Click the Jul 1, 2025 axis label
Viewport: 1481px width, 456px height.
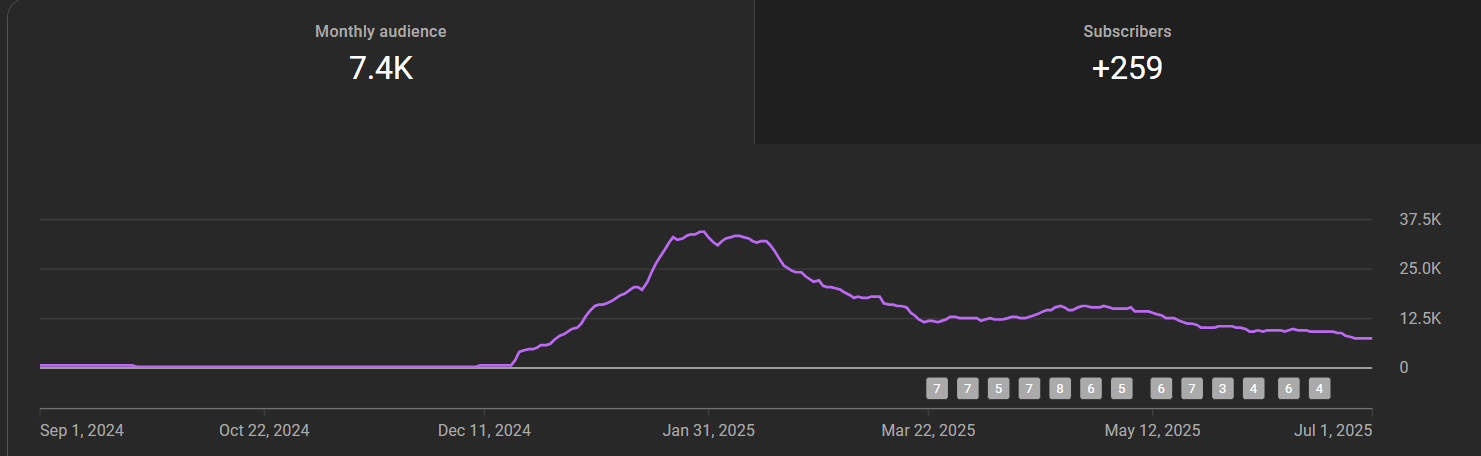point(1333,431)
